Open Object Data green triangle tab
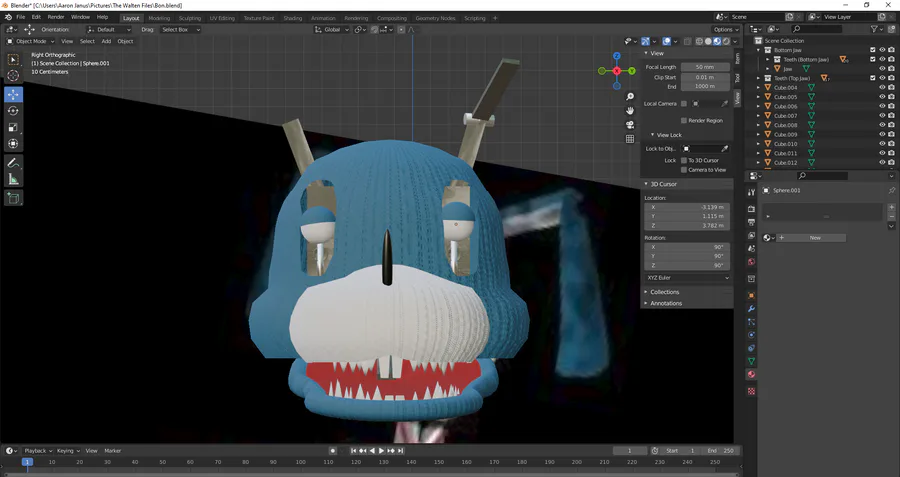Image resolution: width=900 pixels, height=477 pixels. [751, 361]
